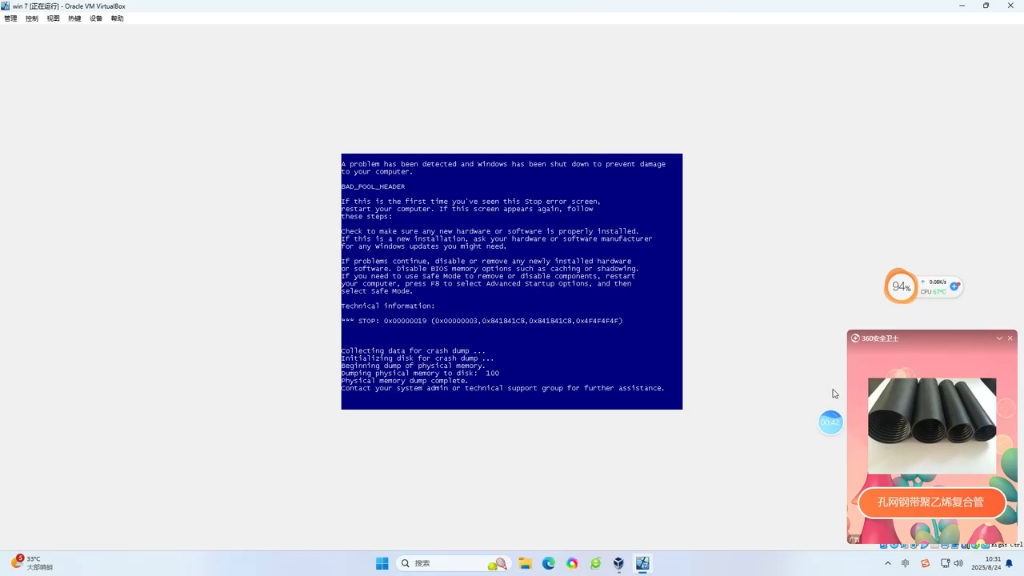Image resolution: width=1024 pixels, height=576 pixels.
Task: Restore down the VirtualBox window
Action: coord(986,6)
